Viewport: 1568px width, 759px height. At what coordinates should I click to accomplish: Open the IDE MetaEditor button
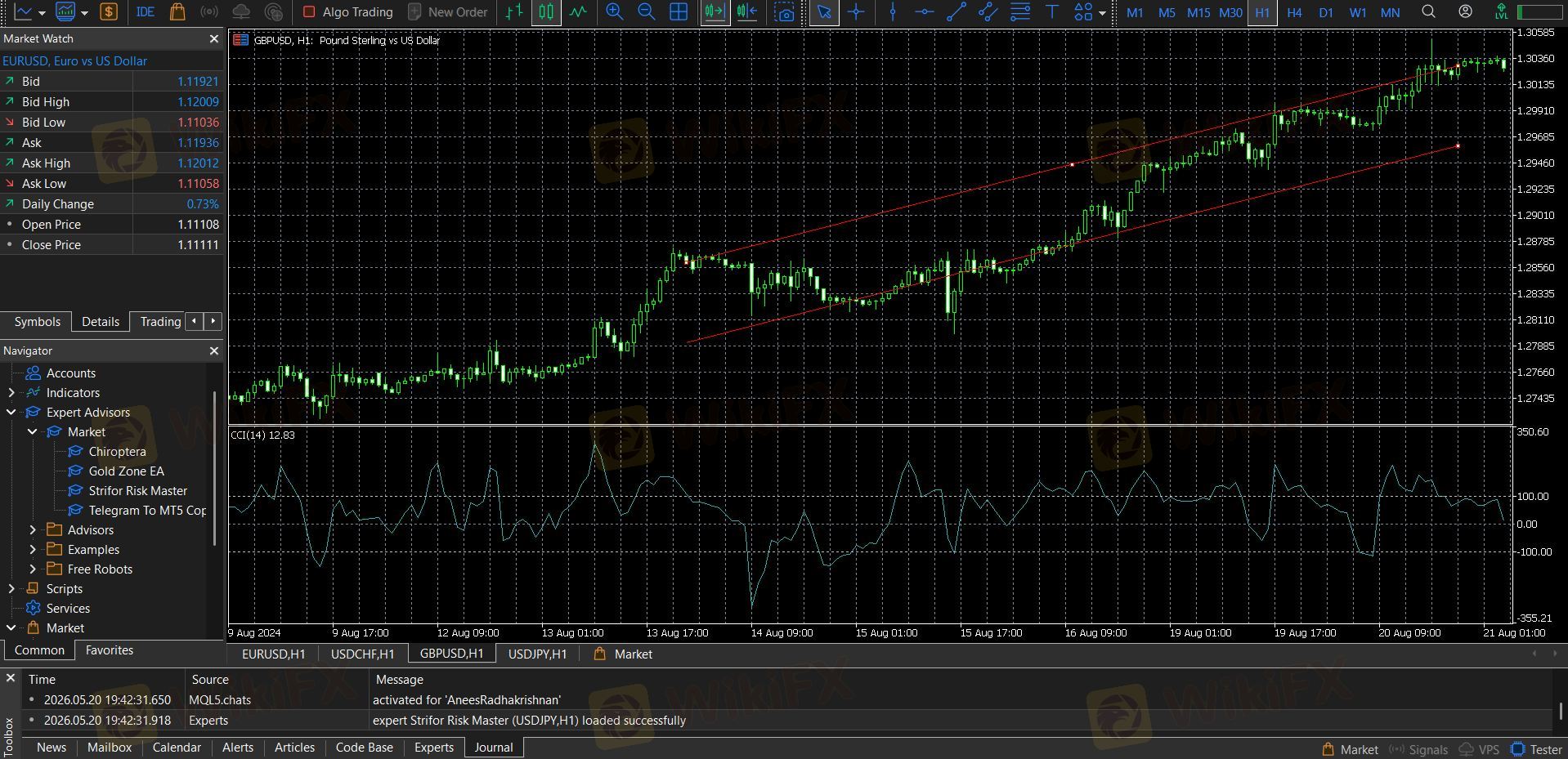tap(146, 12)
